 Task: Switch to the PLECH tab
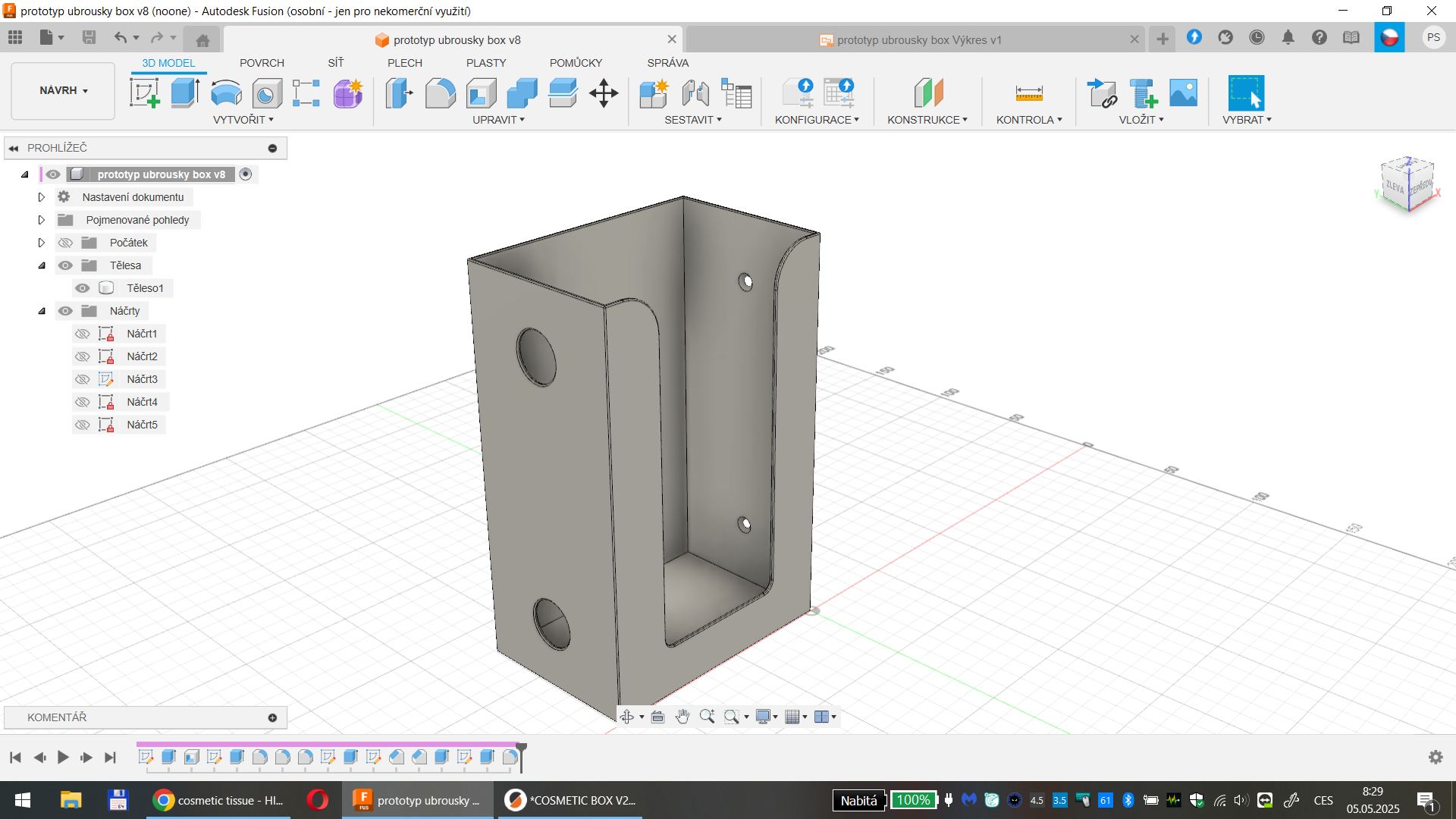[405, 63]
